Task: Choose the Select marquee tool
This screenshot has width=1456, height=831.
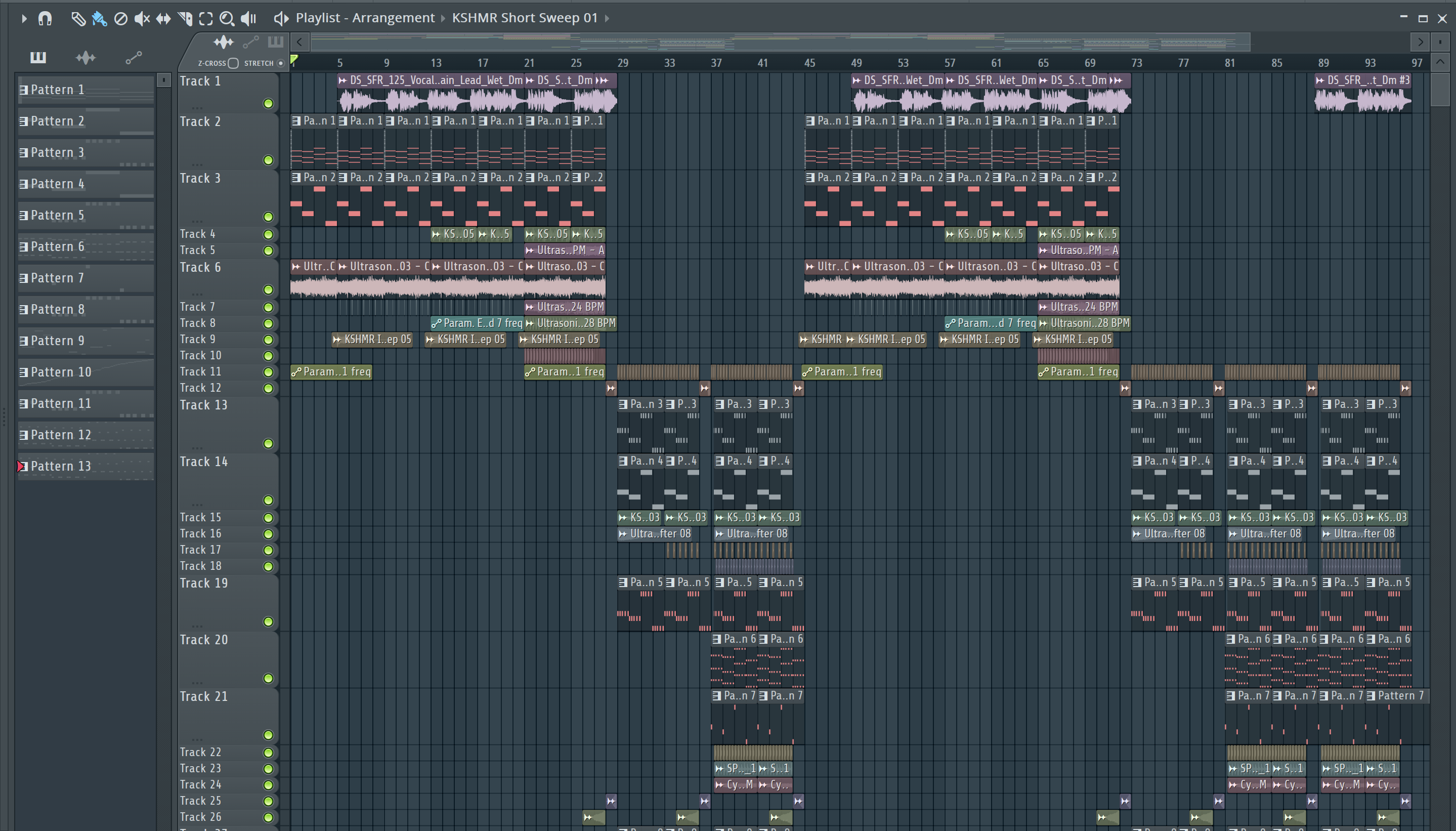Action: (x=206, y=19)
